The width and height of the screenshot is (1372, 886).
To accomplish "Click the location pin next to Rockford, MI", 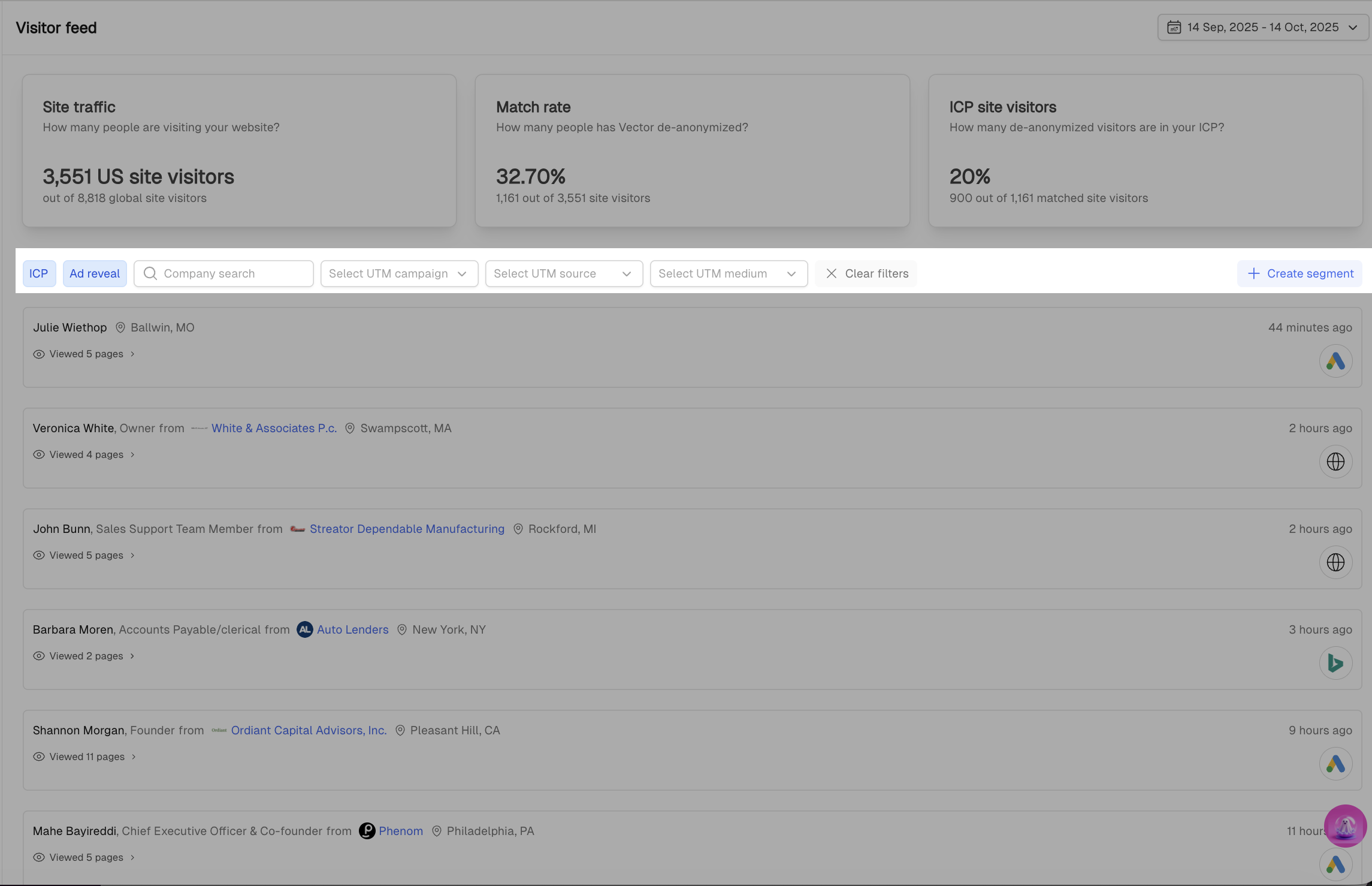I will tap(518, 529).
